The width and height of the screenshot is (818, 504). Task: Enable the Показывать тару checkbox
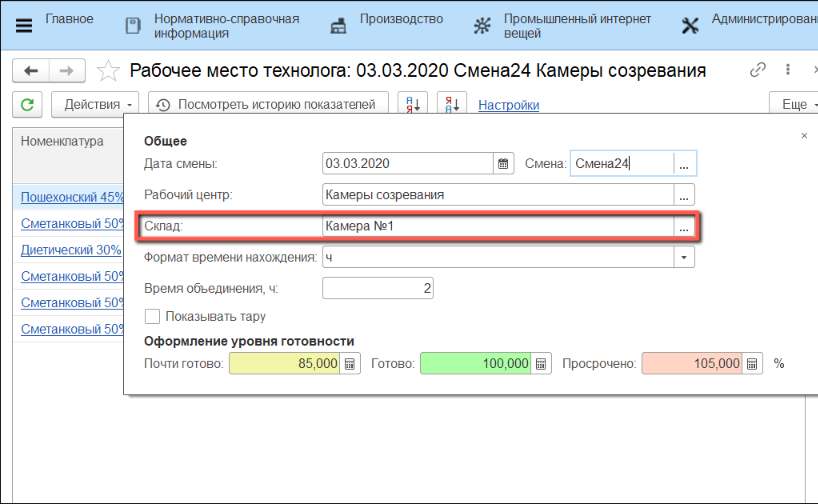[152, 317]
